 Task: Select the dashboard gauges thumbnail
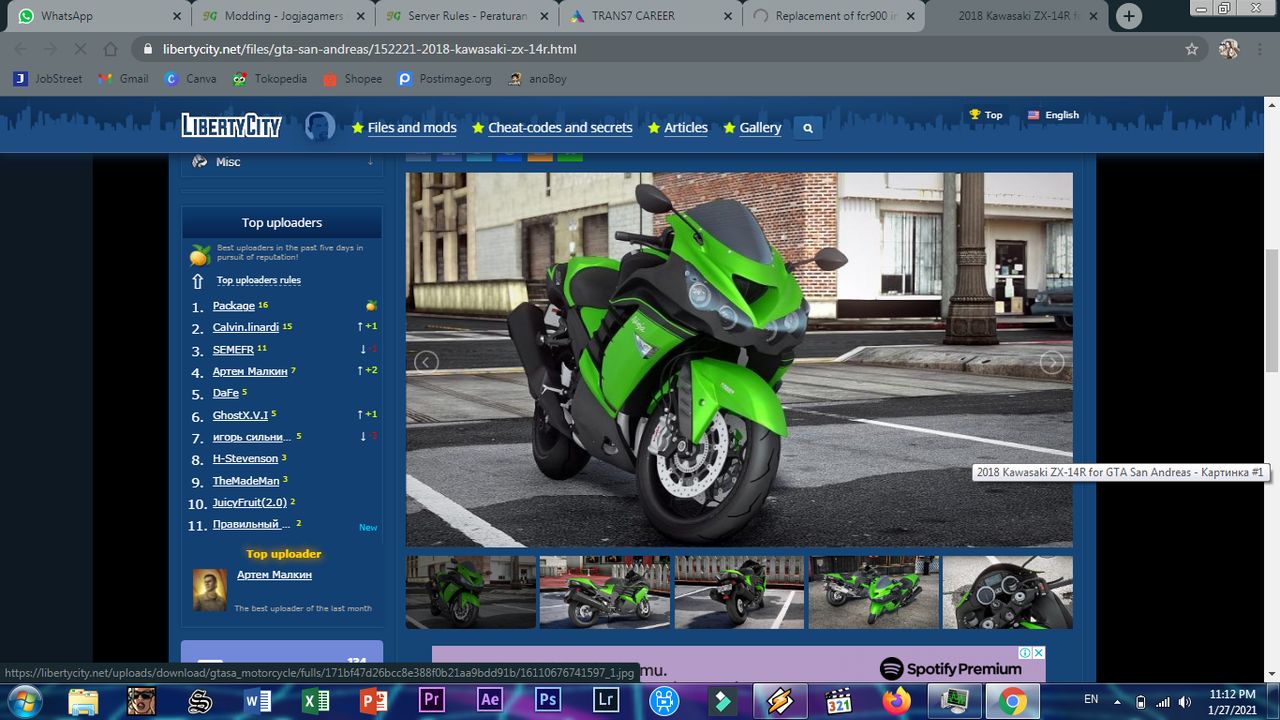pyautogui.click(x=1008, y=593)
